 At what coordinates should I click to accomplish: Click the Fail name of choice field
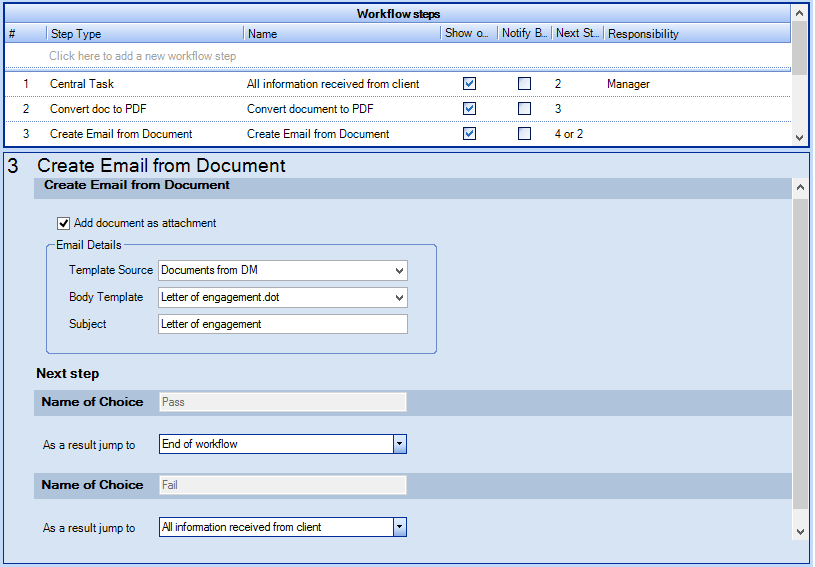point(283,485)
